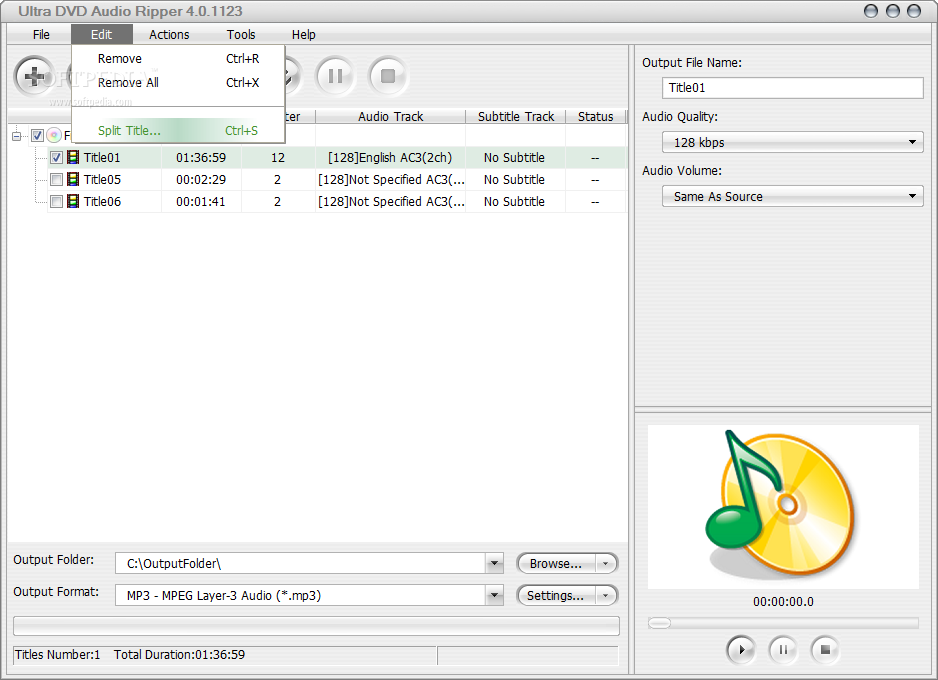
Task: Click Title05's No Subtitle cell
Action: point(514,179)
